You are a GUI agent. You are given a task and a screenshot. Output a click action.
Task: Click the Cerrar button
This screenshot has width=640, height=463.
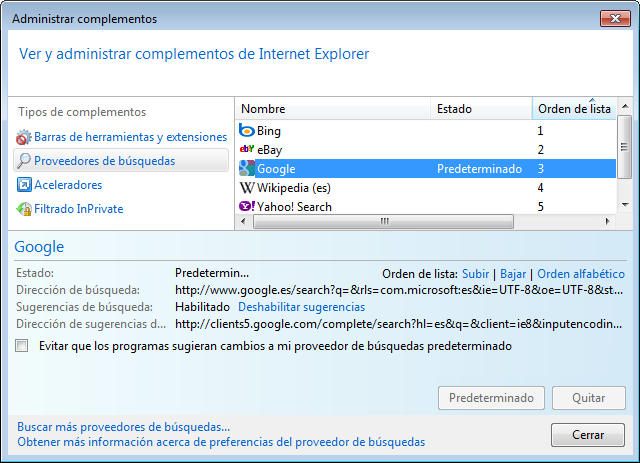click(588, 435)
